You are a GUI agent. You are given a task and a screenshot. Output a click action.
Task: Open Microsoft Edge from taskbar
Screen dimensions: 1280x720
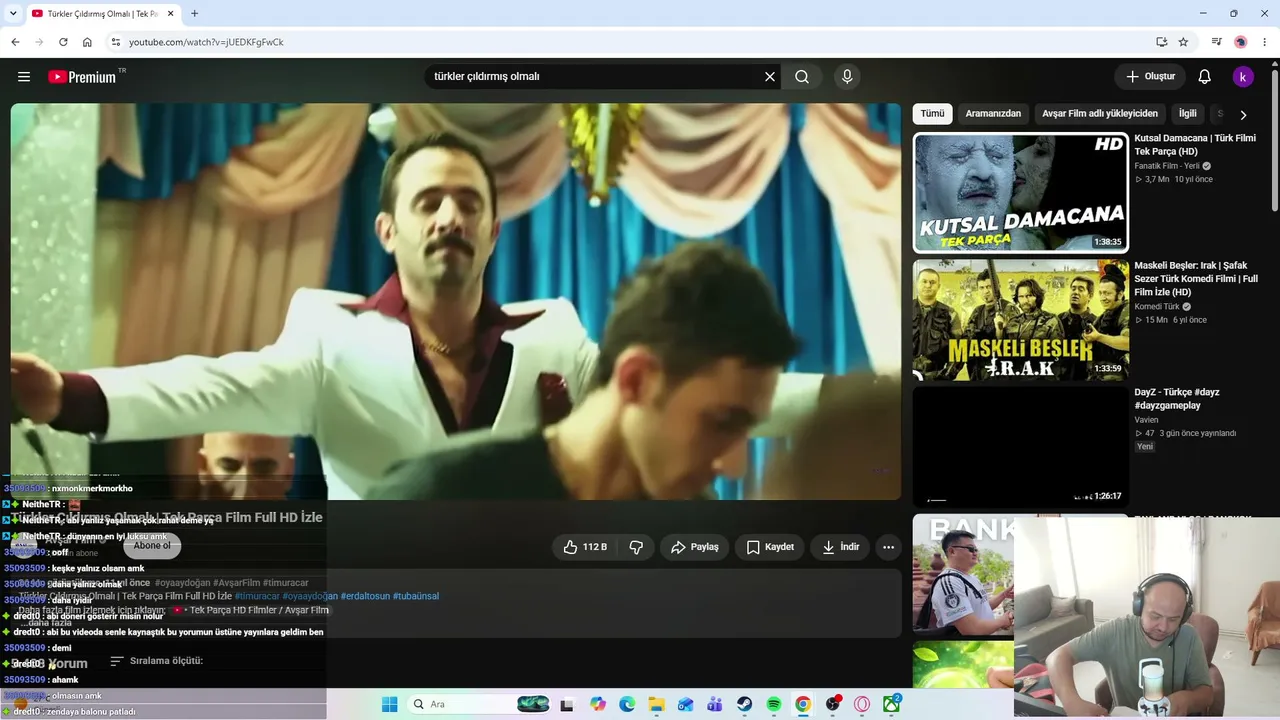tap(627, 704)
